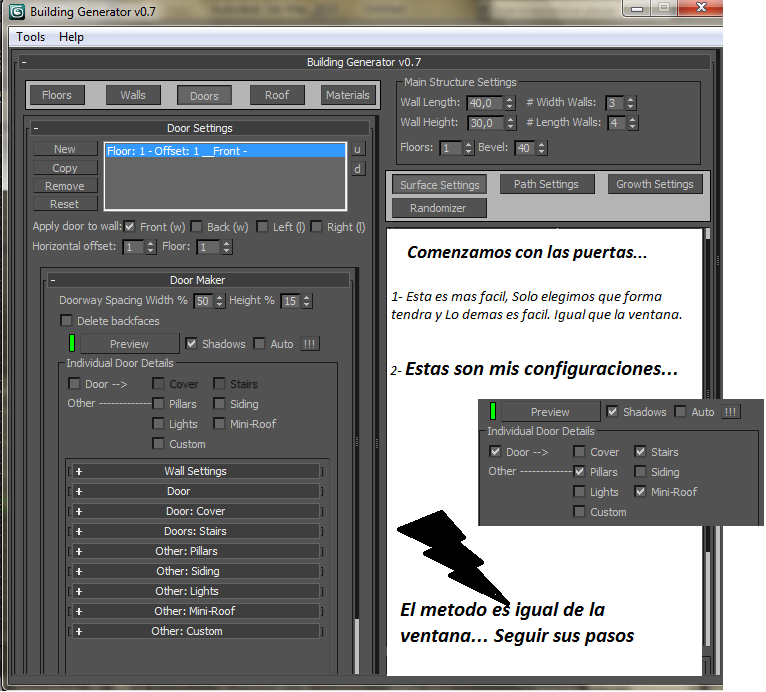
Task: Click the 3ds Max app icon in title bar
Action: [16, 12]
